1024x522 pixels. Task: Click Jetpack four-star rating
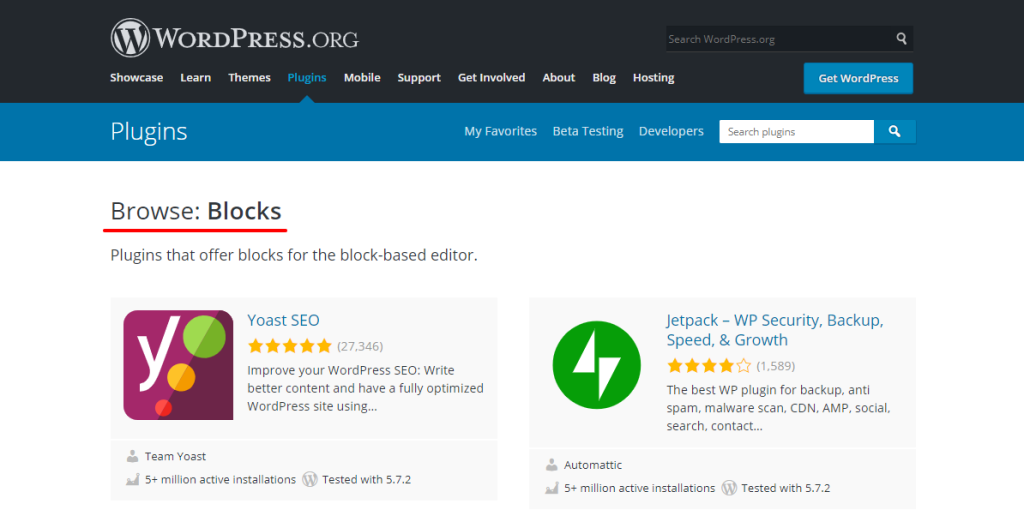pyautogui.click(x=709, y=366)
